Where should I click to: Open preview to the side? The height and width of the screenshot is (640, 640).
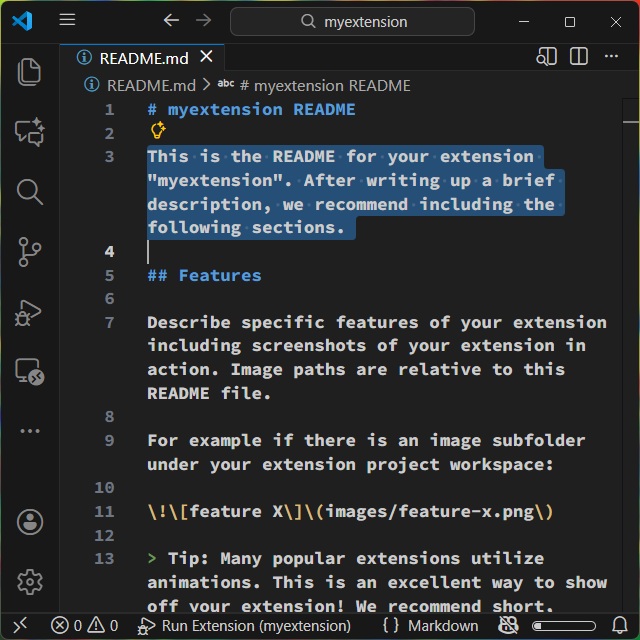click(546, 57)
